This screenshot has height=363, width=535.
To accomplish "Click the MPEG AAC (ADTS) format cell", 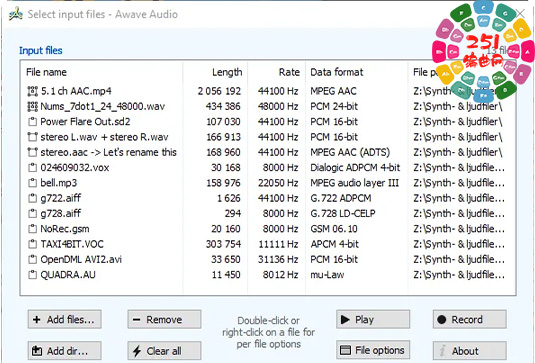I will coord(350,153).
